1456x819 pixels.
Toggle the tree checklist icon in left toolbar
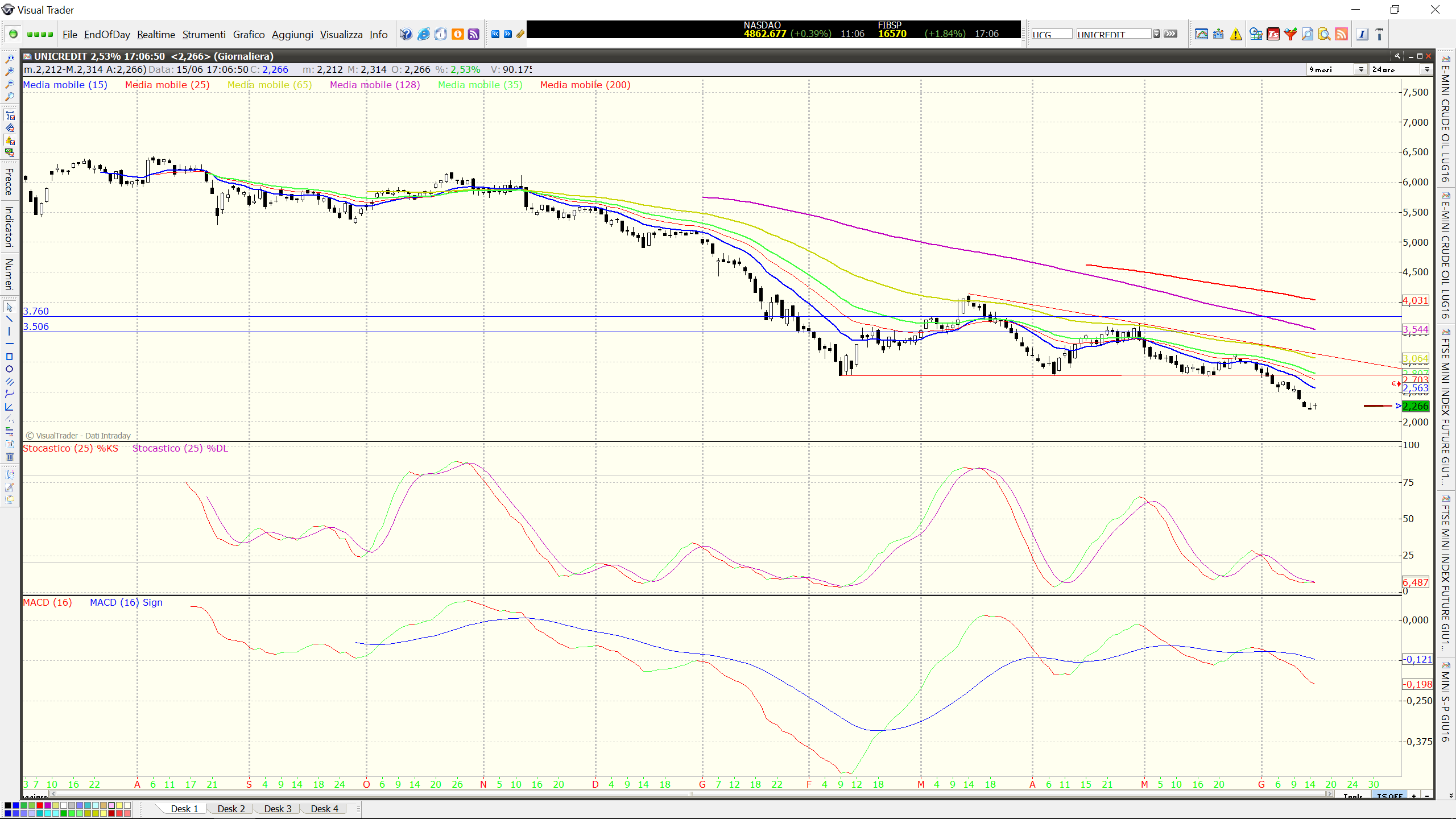pos(10,115)
